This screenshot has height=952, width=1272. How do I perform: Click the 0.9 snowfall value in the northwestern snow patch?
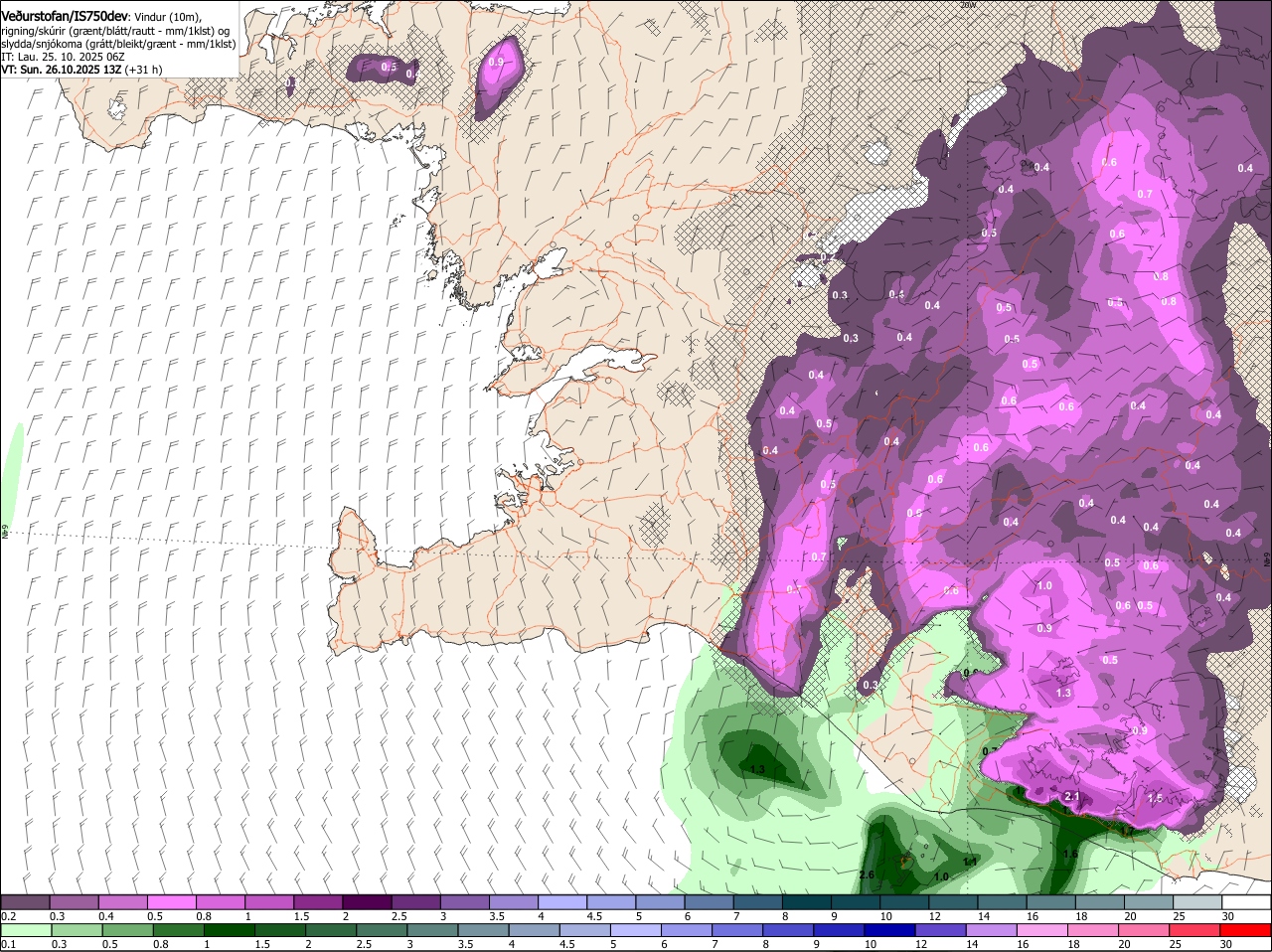tap(497, 63)
